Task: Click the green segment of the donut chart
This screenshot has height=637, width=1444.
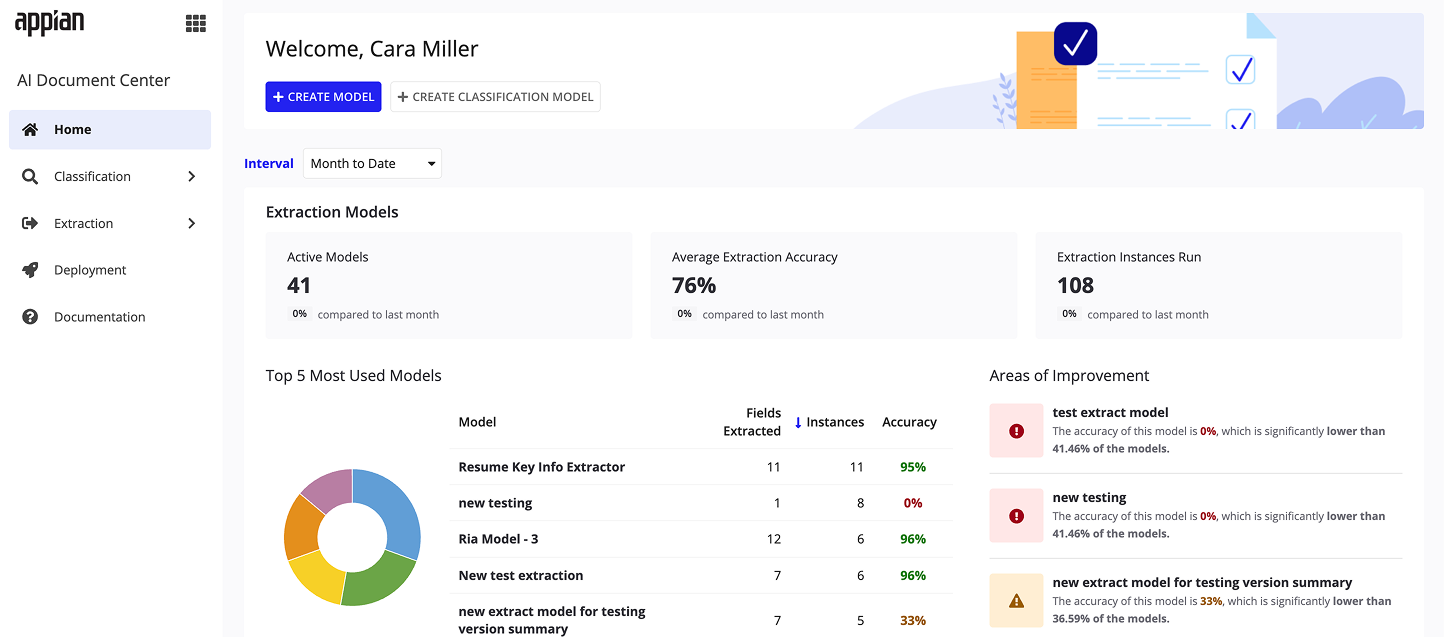Action: click(375, 583)
